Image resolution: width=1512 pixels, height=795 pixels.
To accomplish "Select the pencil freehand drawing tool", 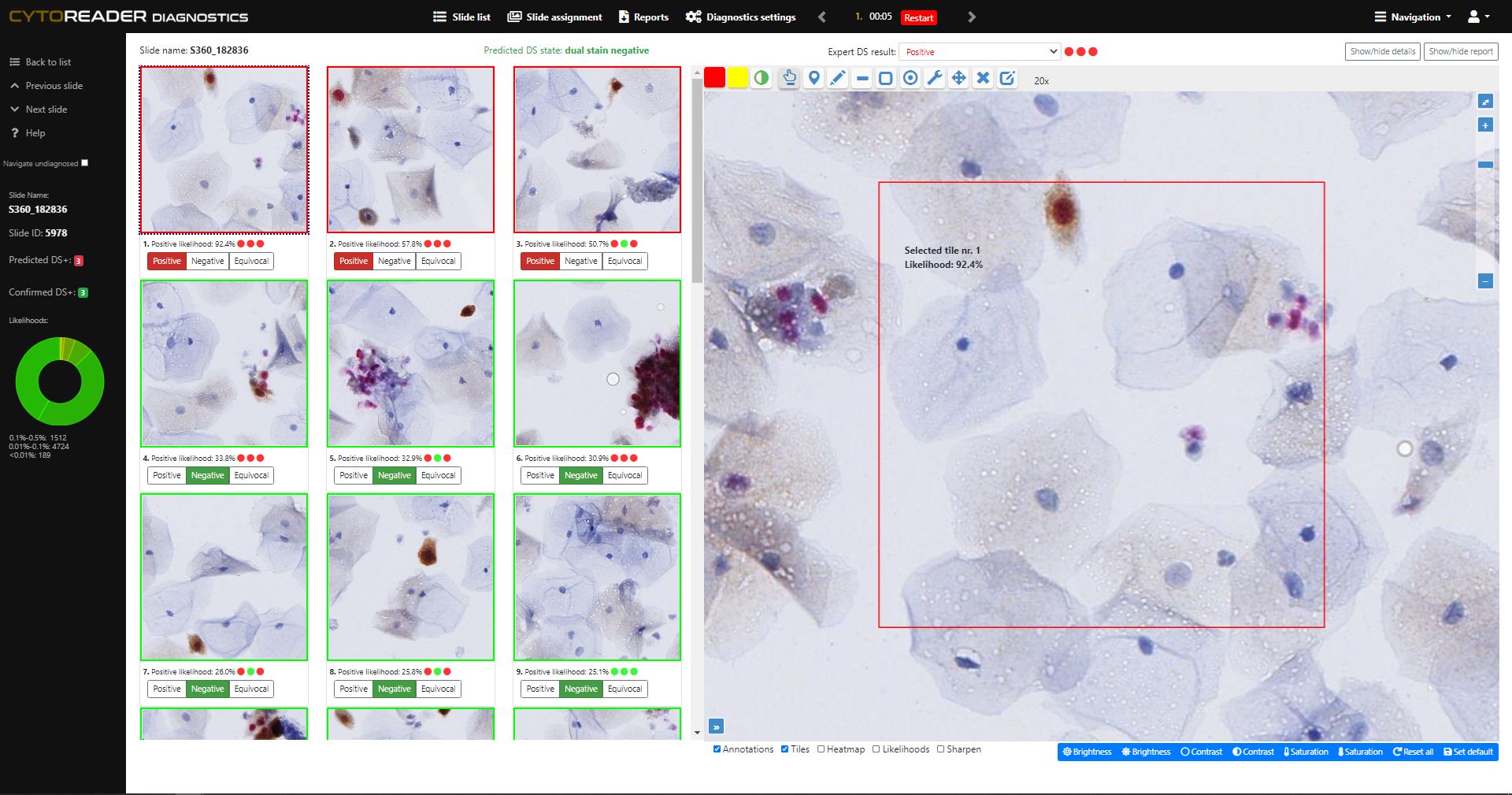I will (x=838, y=78).
